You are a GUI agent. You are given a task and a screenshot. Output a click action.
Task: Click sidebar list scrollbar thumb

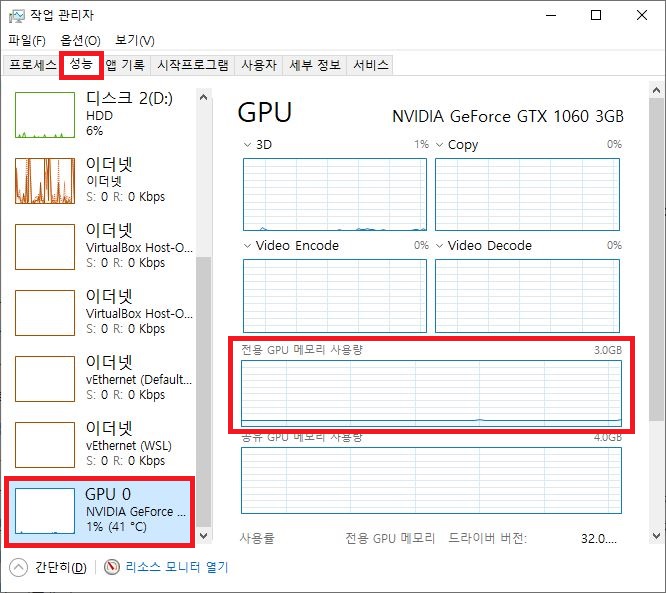click(203, 392)
